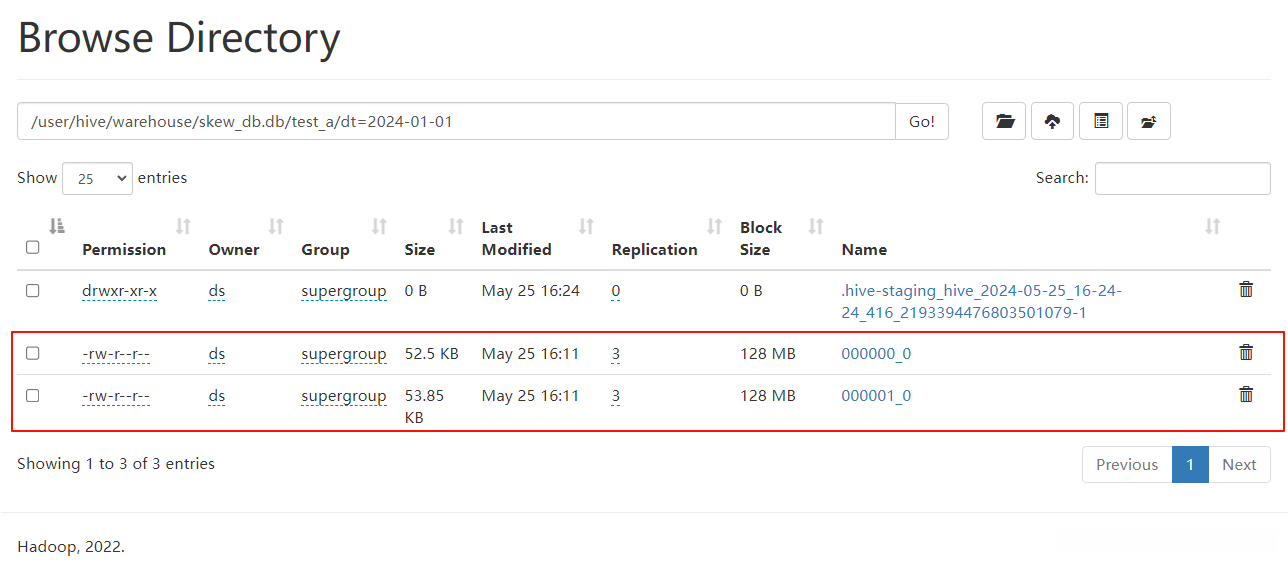Viewport: 1288px width, 562px height.
Task: Sort the table by Size column
Action: point(421,249)
